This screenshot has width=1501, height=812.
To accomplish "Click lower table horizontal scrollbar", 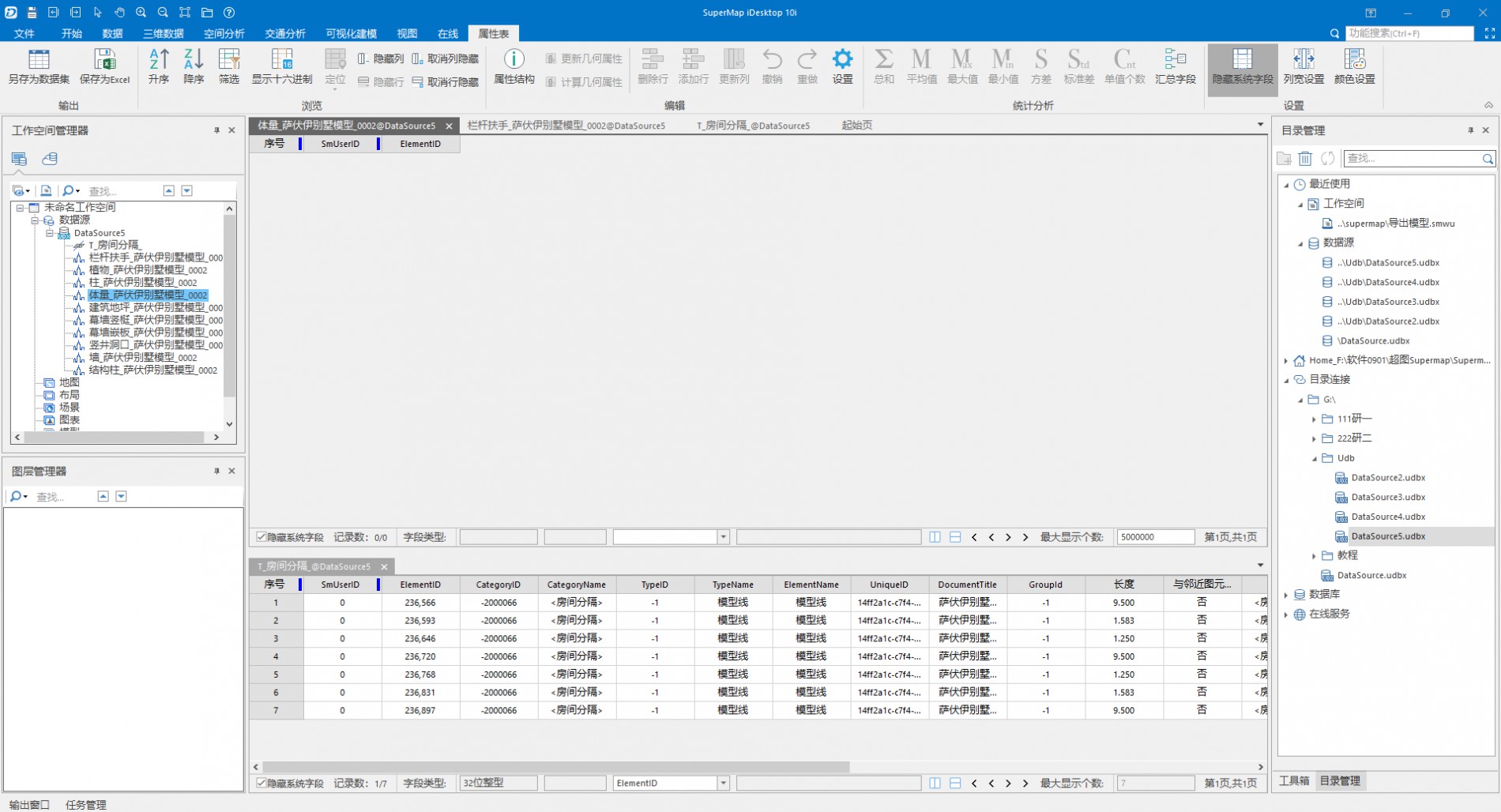I will [555, 767].
